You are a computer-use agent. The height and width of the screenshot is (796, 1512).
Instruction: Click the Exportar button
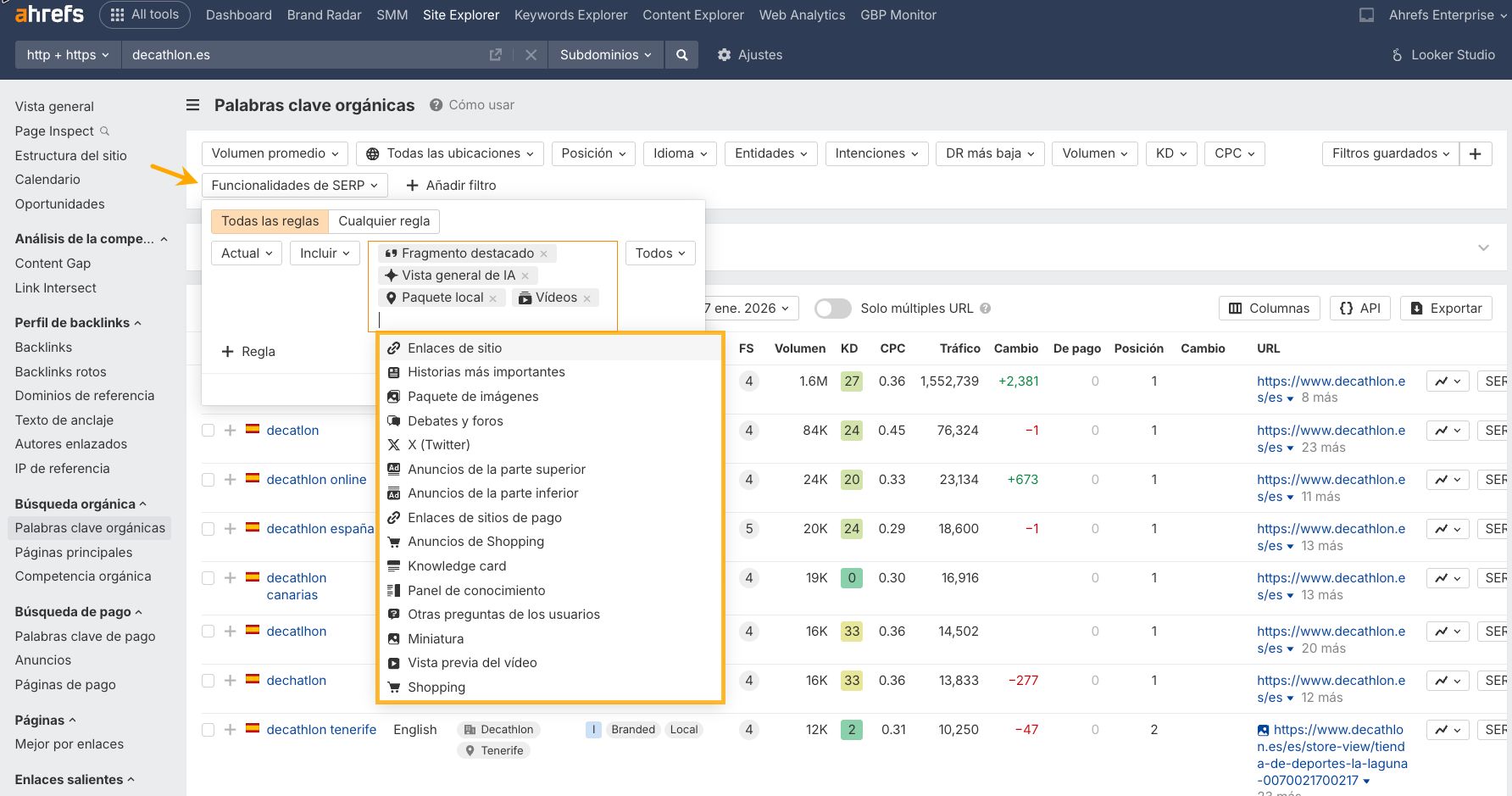[x=1446, y=309]
